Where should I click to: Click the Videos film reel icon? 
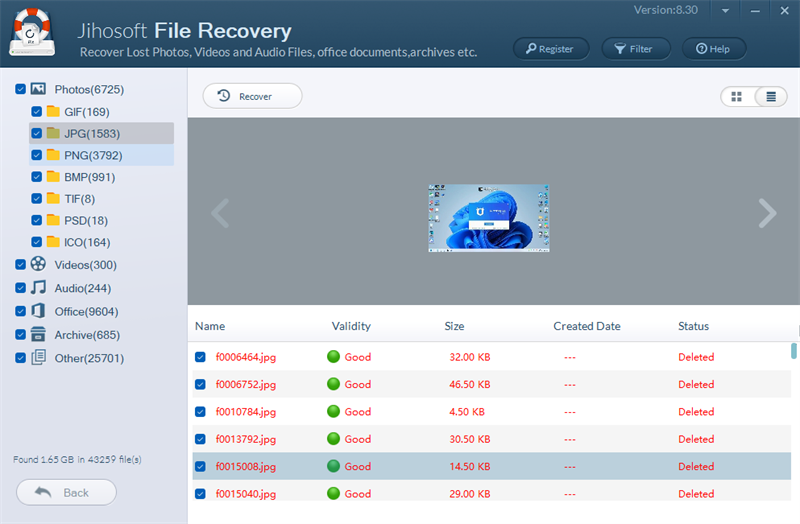pyautogui.click(x=38, y=264)
